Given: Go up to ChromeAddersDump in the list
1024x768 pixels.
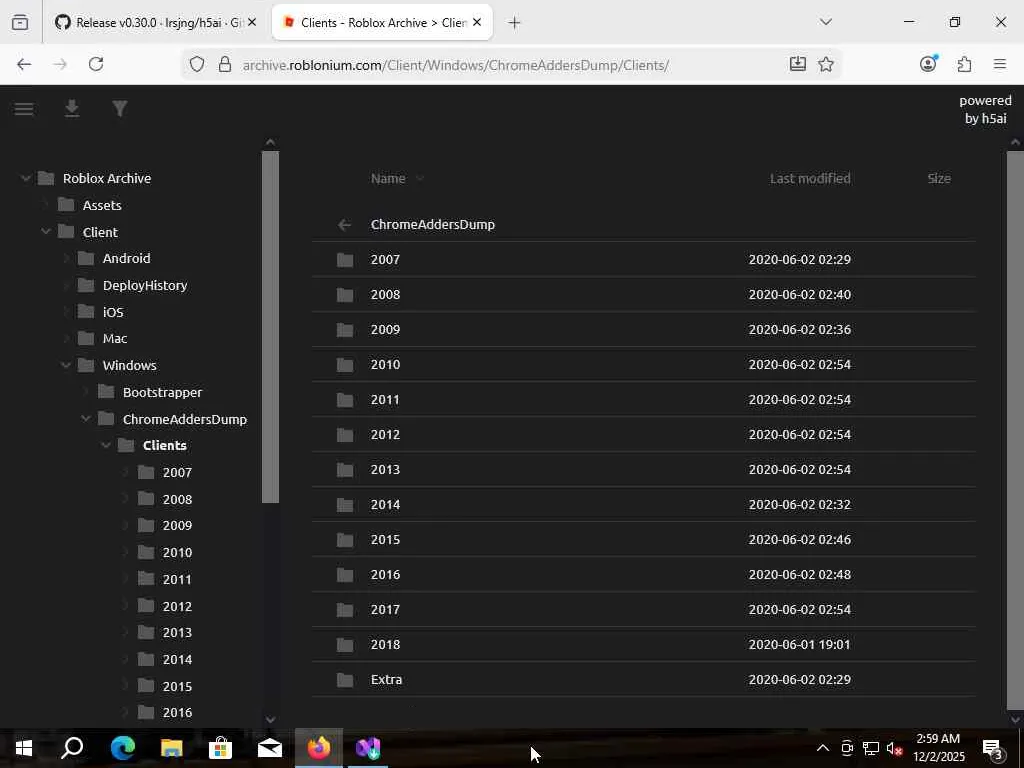Looking at the screenshot, I should point(643,225).
